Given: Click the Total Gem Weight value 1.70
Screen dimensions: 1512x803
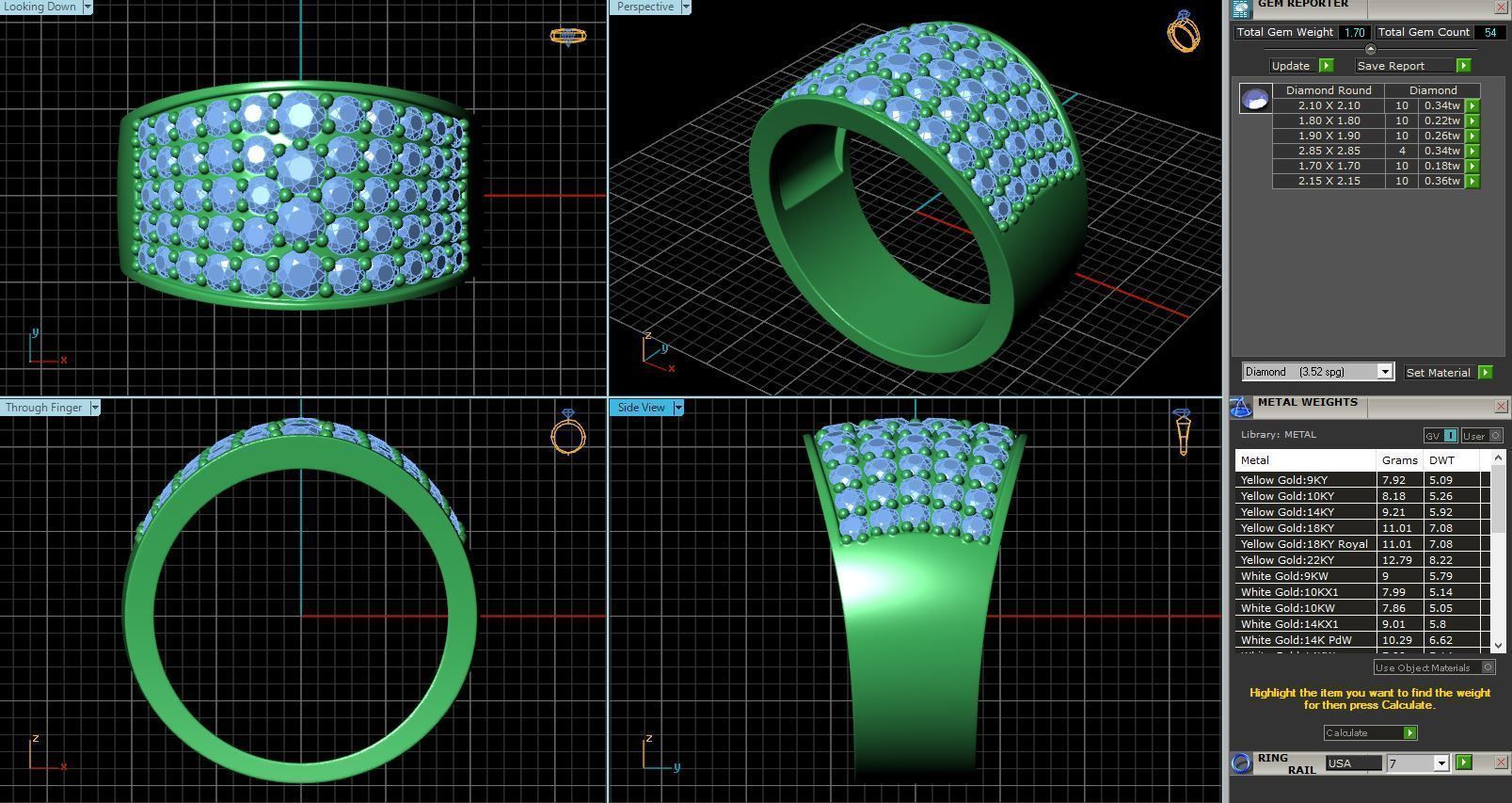Looking at the screenshot, I should 1354,32.
